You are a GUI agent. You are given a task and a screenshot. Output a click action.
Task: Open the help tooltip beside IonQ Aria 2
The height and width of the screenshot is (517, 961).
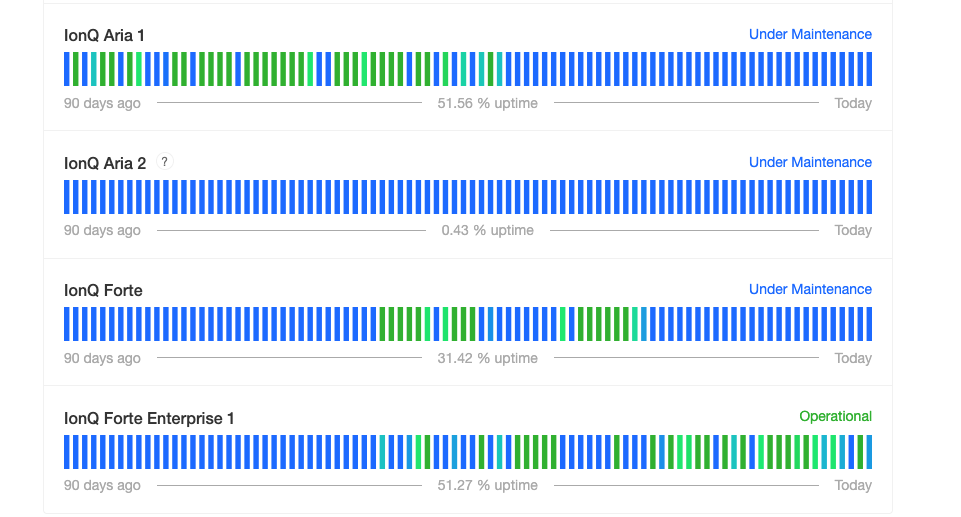[x=164, y=162]
